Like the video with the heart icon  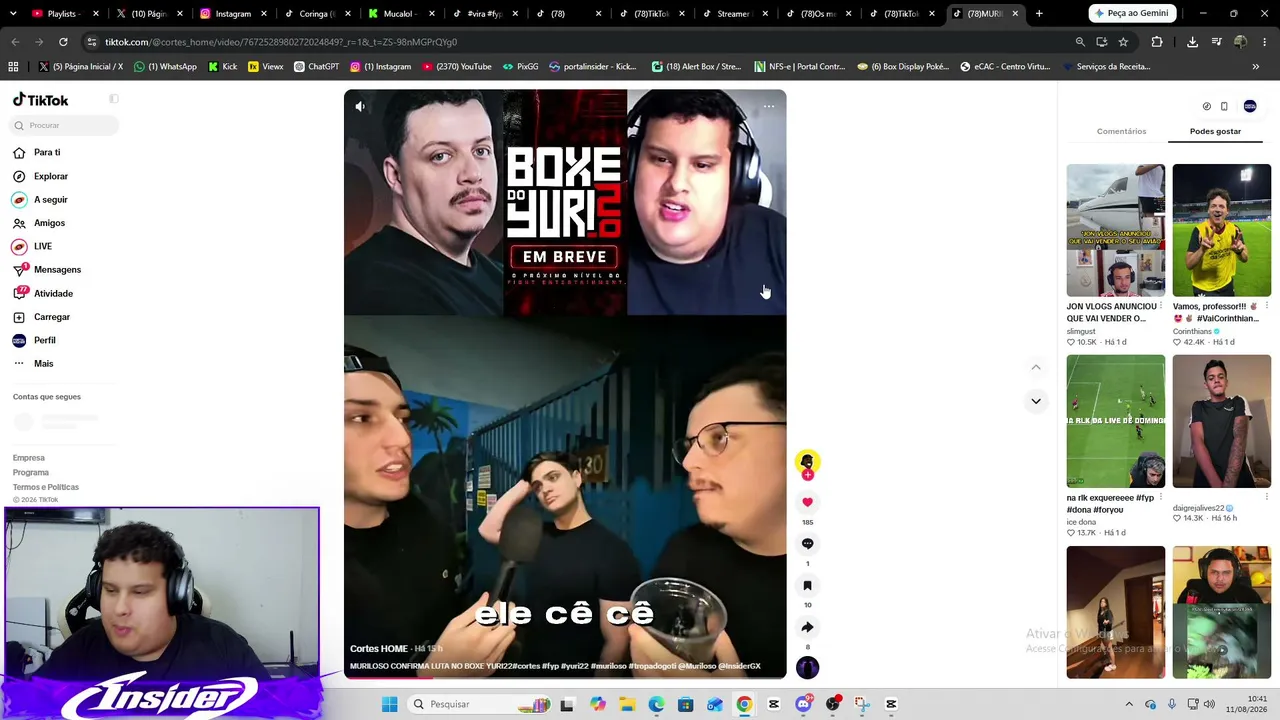click(x=807, y=502)
